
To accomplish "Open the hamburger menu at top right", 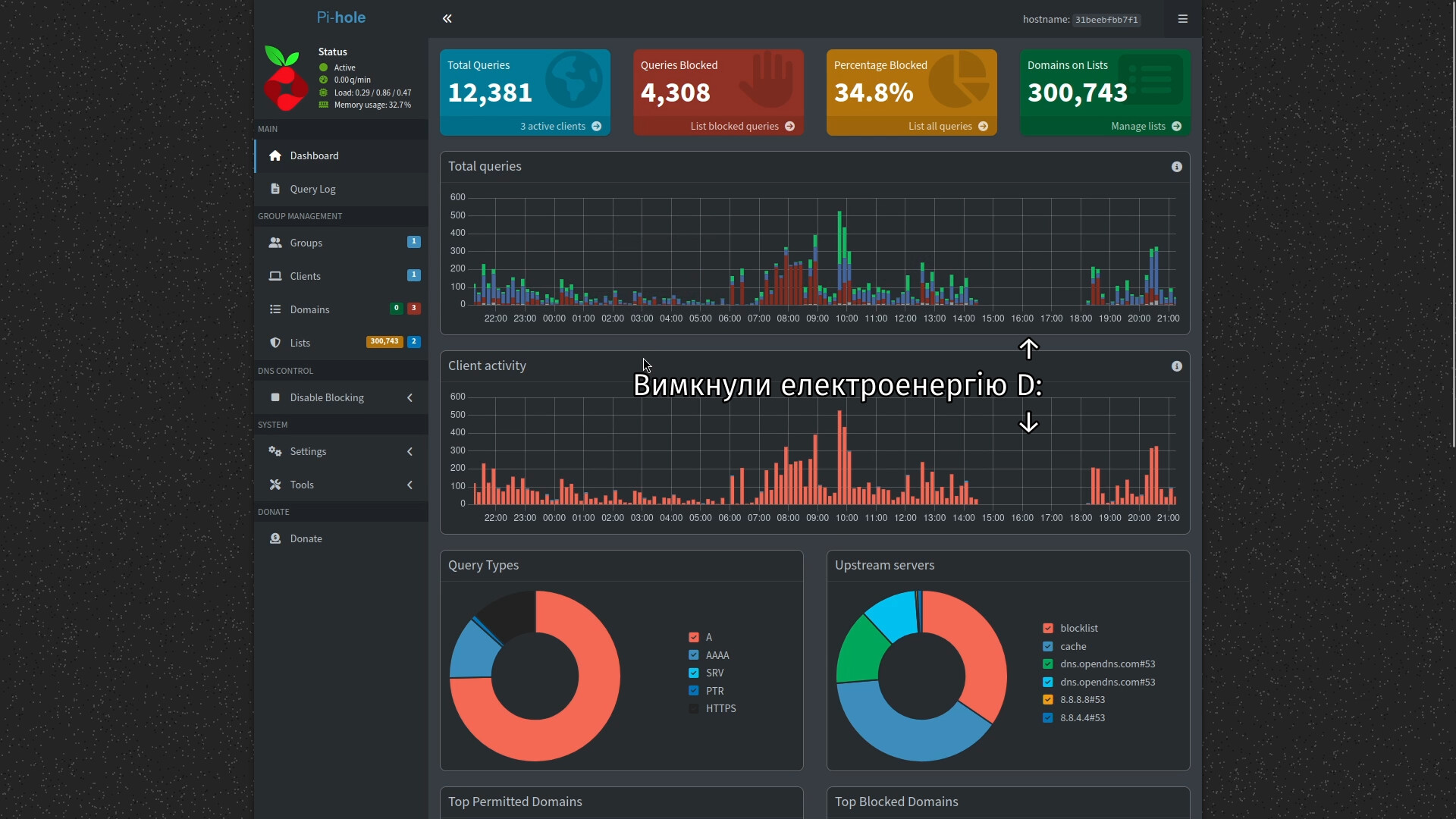I will (x=1182, y=19).
